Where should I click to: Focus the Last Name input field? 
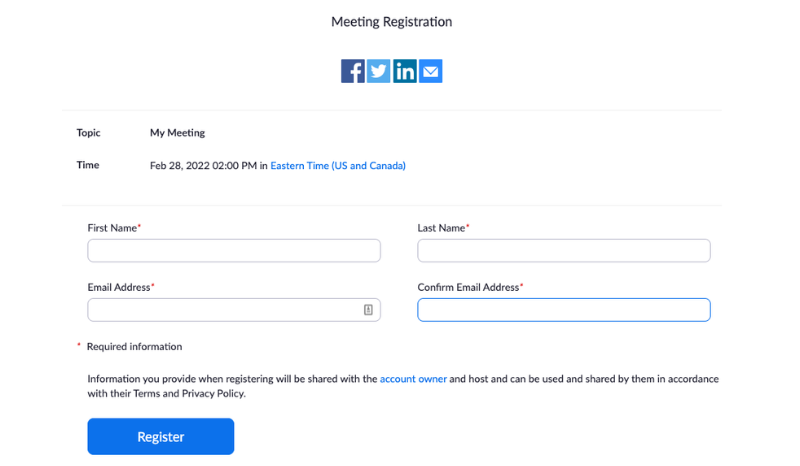tap(564, 251)
